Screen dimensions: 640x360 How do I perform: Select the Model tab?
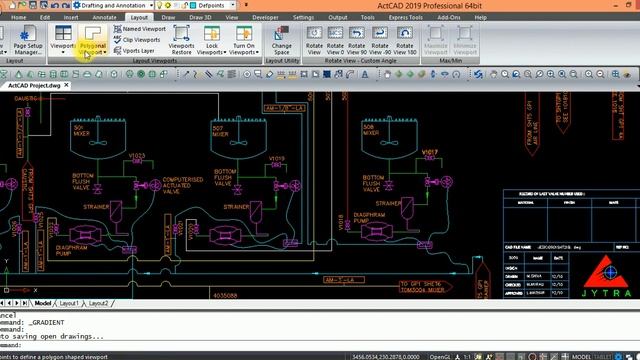click(x=42, y=303)
